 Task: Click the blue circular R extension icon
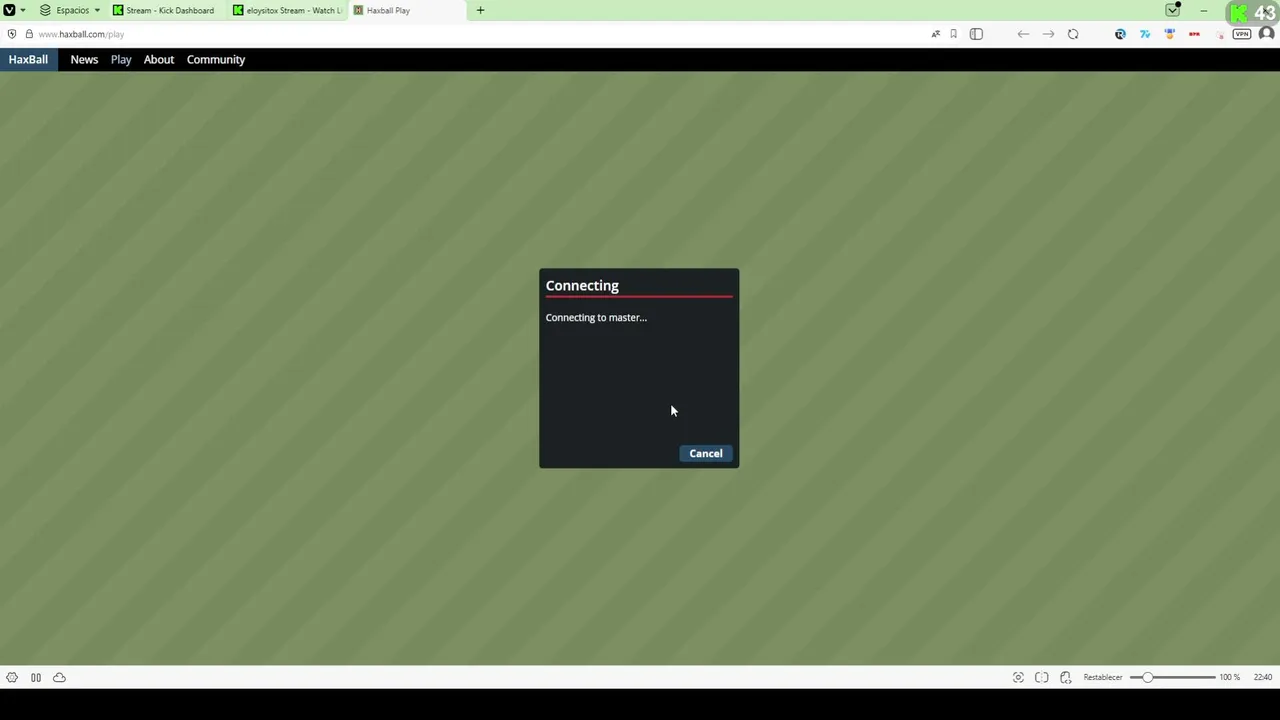click(1120, 34)
